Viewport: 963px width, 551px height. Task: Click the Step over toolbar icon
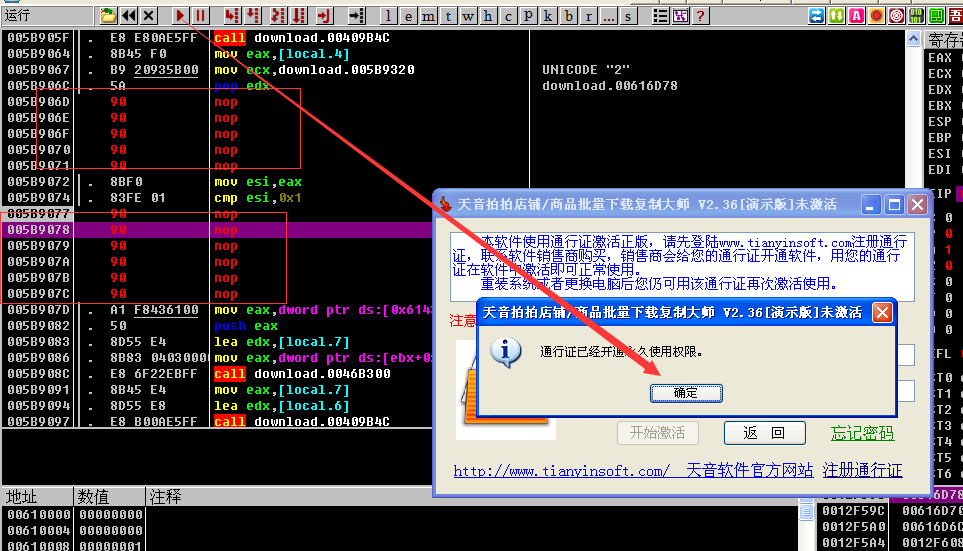(254, 16)
